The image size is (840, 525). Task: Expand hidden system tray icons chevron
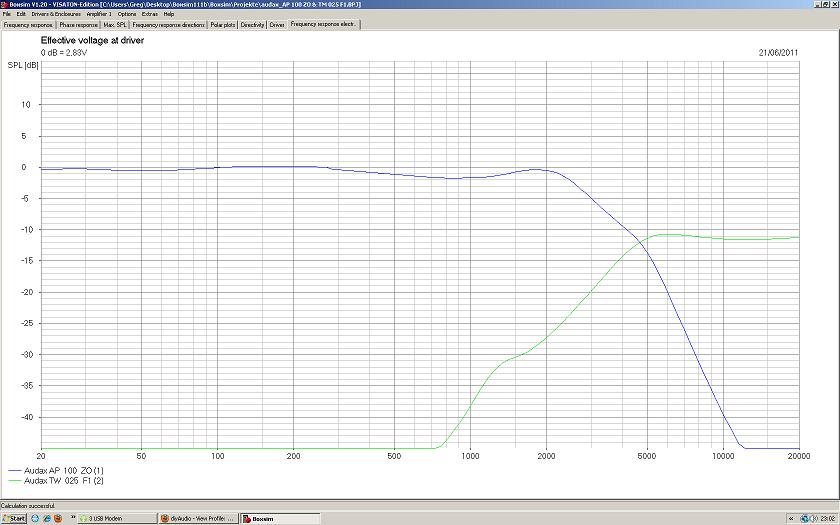pos(792,519)
